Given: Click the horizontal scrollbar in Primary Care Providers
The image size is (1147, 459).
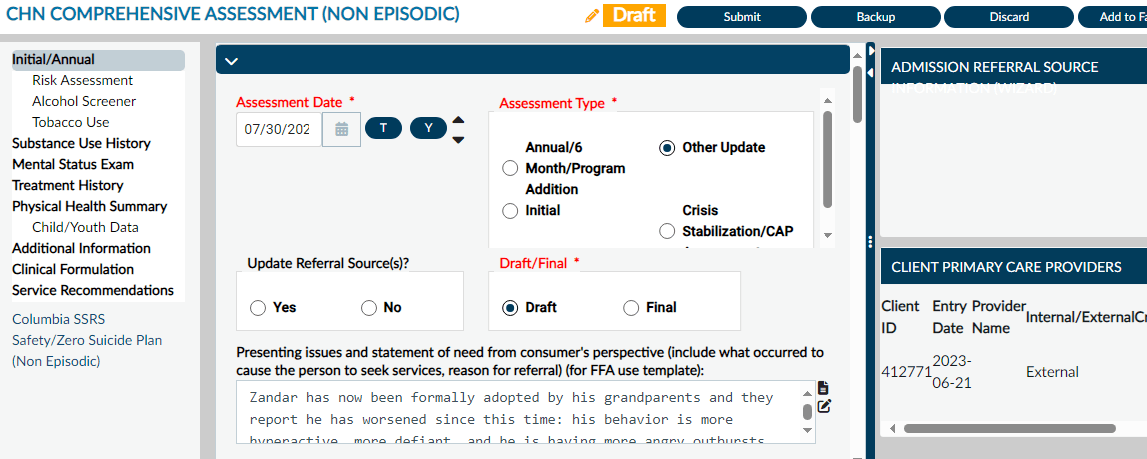Looking at the screenshot, I should [1009, 428].
